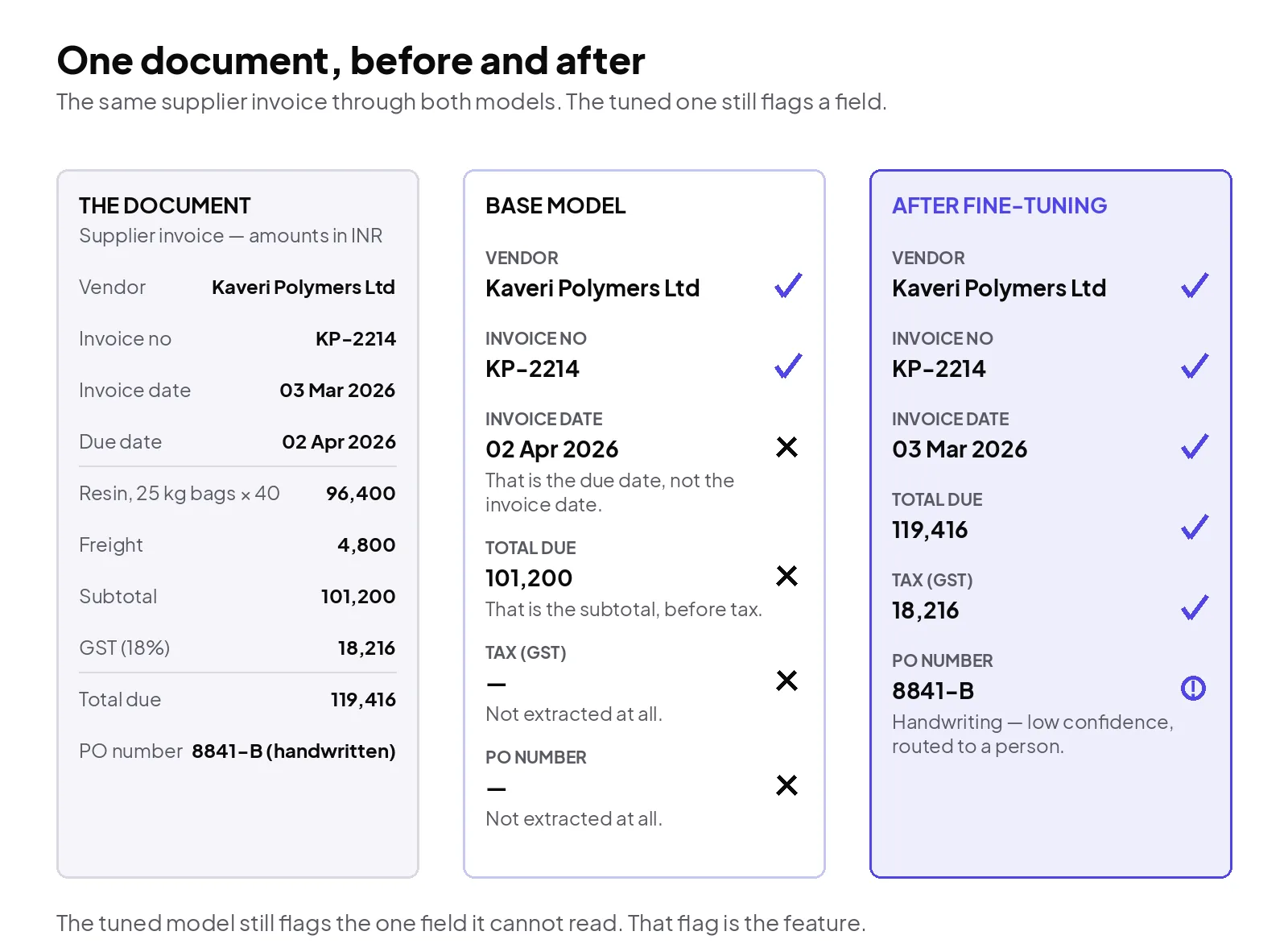Click document due date '02 Apr 2026'
Image resolution: width=1288 pixels, height=952 pixels.
click(339, 442)
